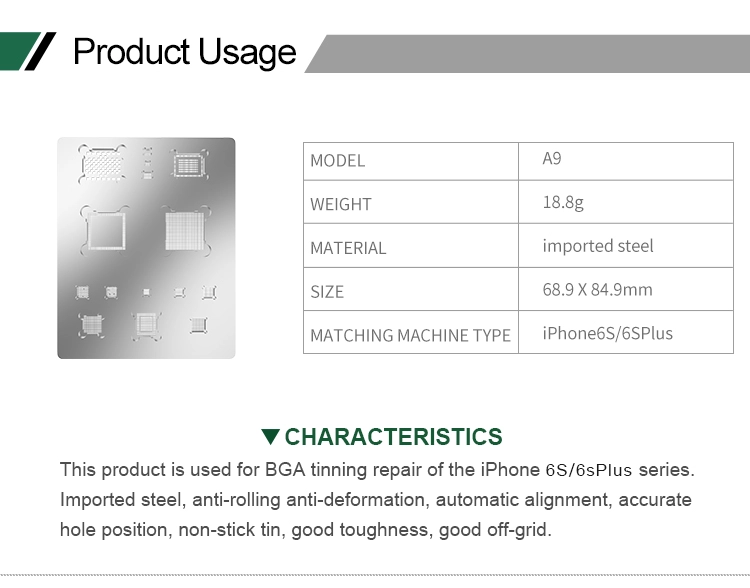Viewport: 750px width, 588px height.
Task: Click the SIZE label cell
Action: (x=411, y=289)
